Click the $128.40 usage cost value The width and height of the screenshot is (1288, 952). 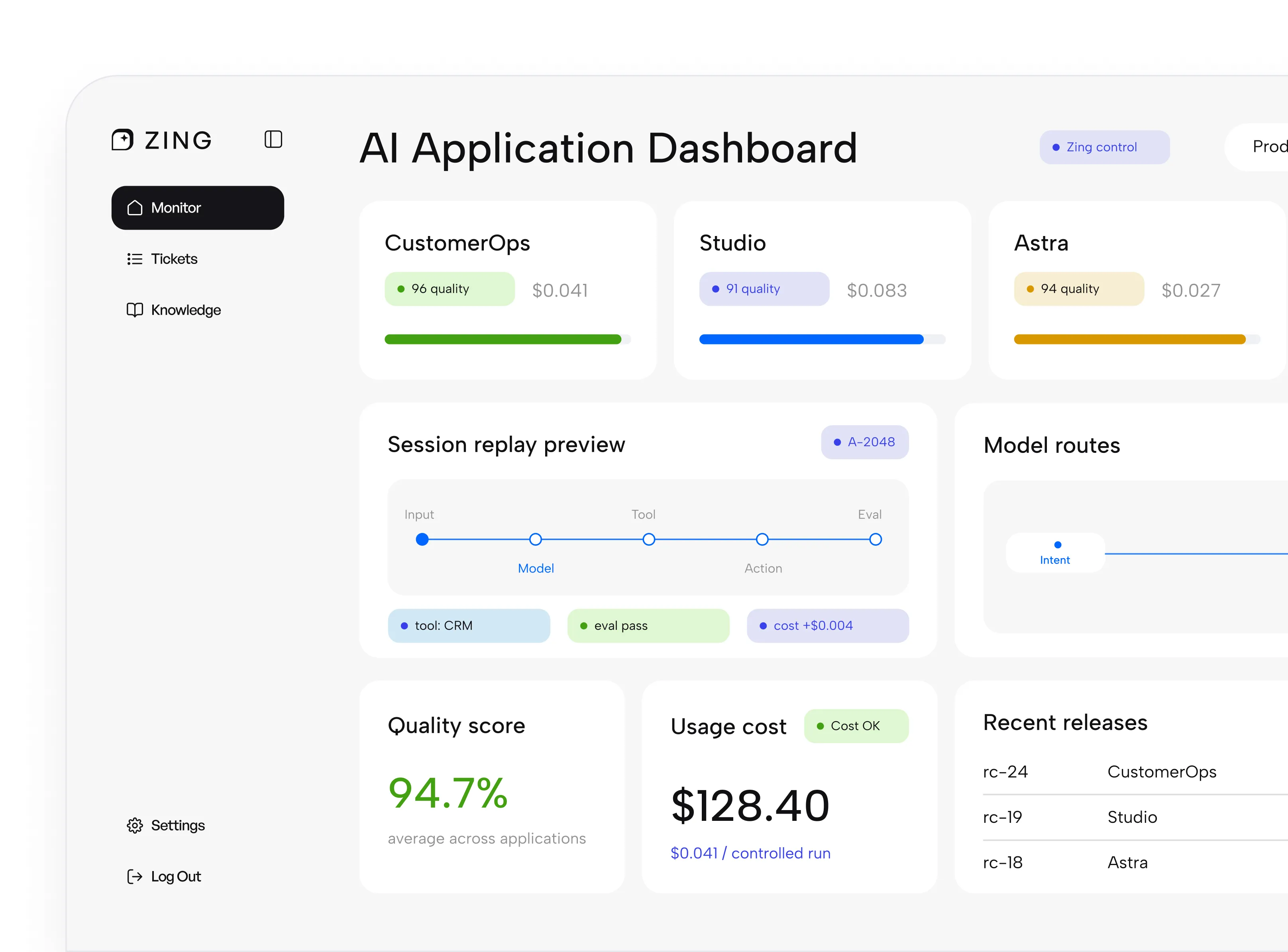(750, 806)
